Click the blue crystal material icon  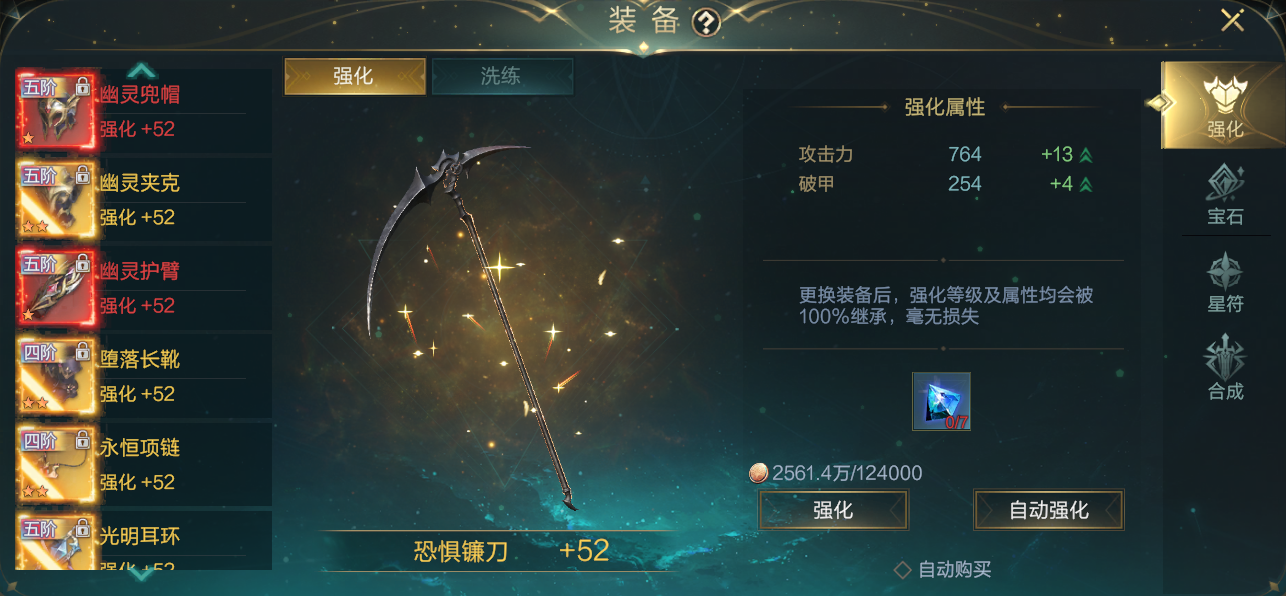tap(941, 401)
